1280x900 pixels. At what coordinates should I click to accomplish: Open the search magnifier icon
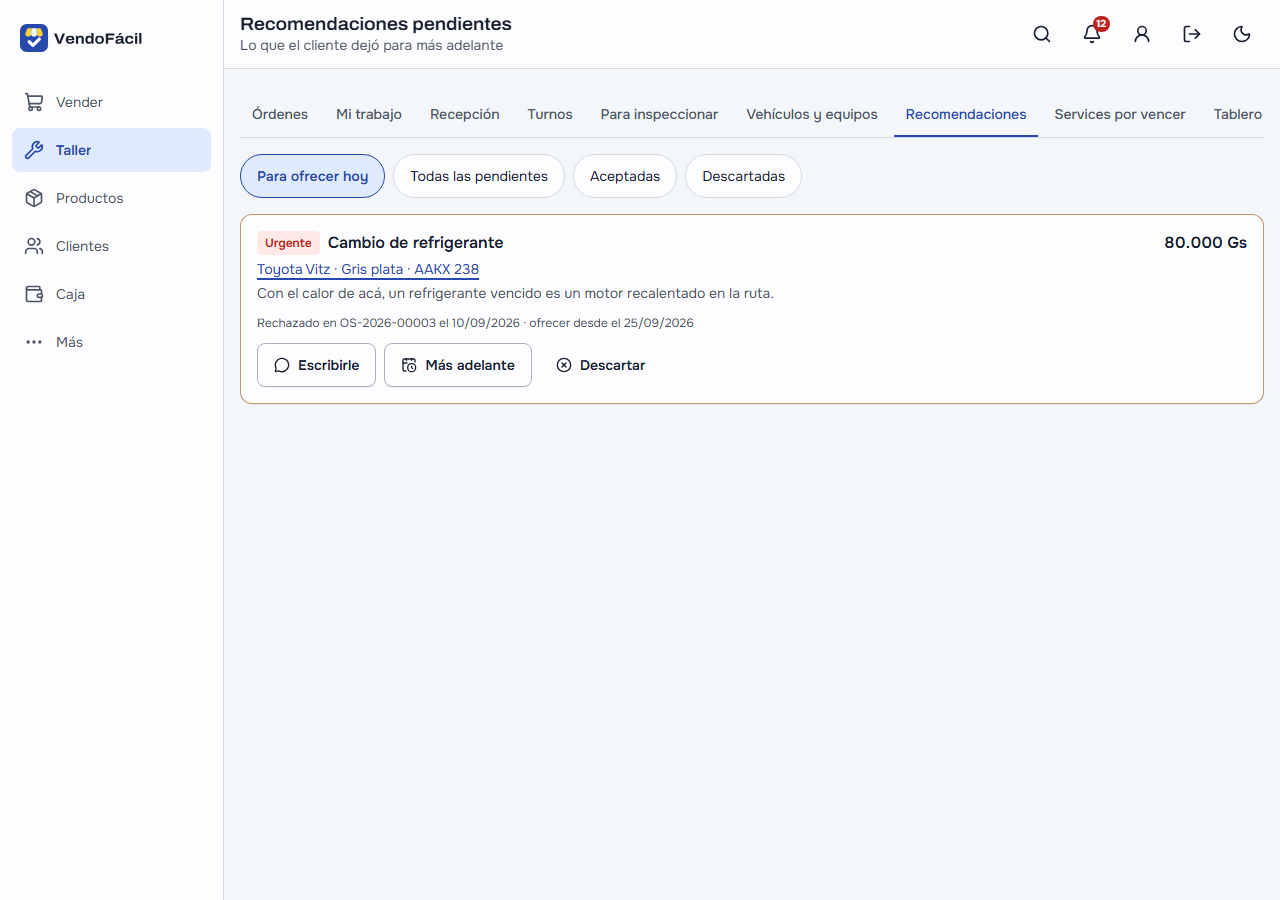pyautogui.click(x=1042, y=34)
